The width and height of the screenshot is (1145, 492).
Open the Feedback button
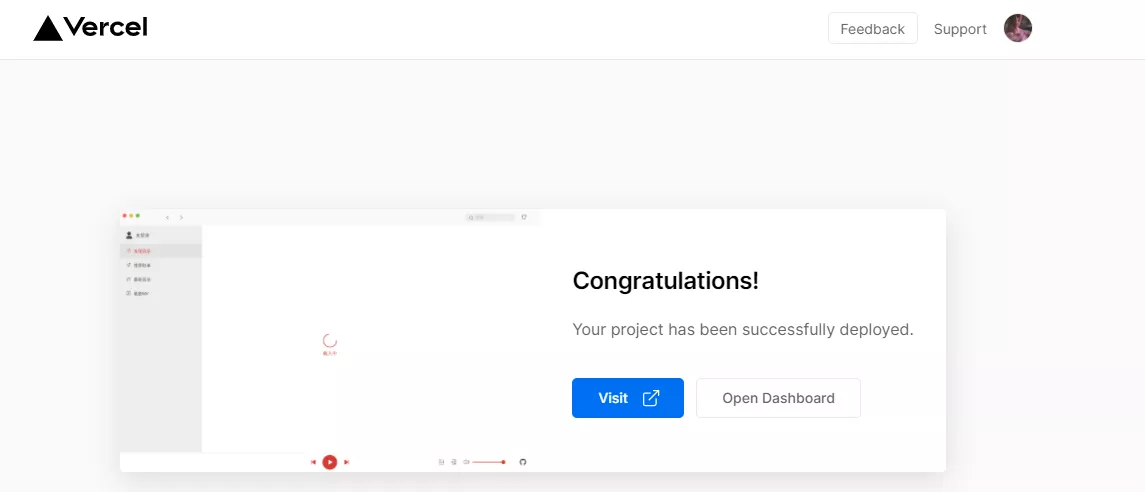click(x=873, y=28)
